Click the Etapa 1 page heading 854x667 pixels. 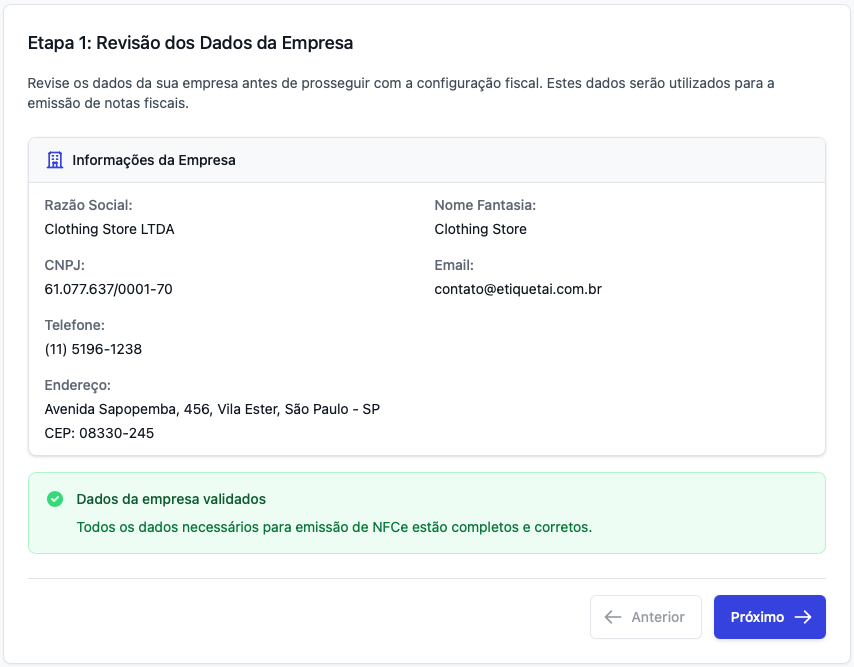pos(190,43)
